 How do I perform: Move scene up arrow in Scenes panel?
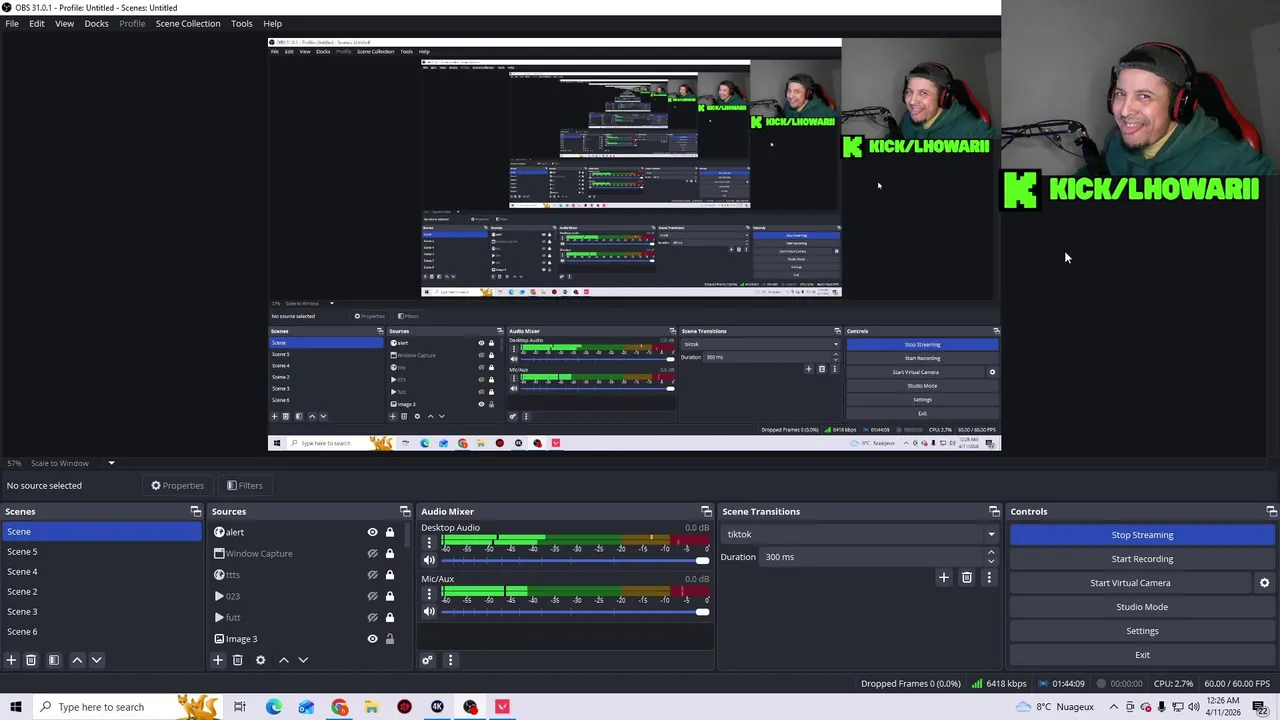click(x=77, y=660)
